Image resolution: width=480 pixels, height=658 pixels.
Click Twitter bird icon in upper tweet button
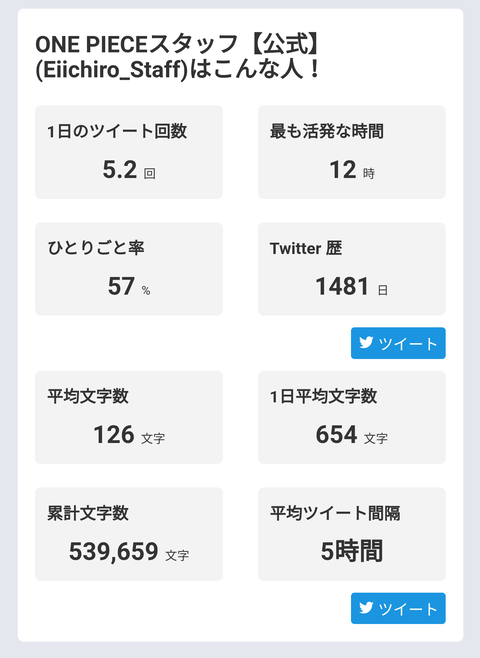click(x=366, y=343)
